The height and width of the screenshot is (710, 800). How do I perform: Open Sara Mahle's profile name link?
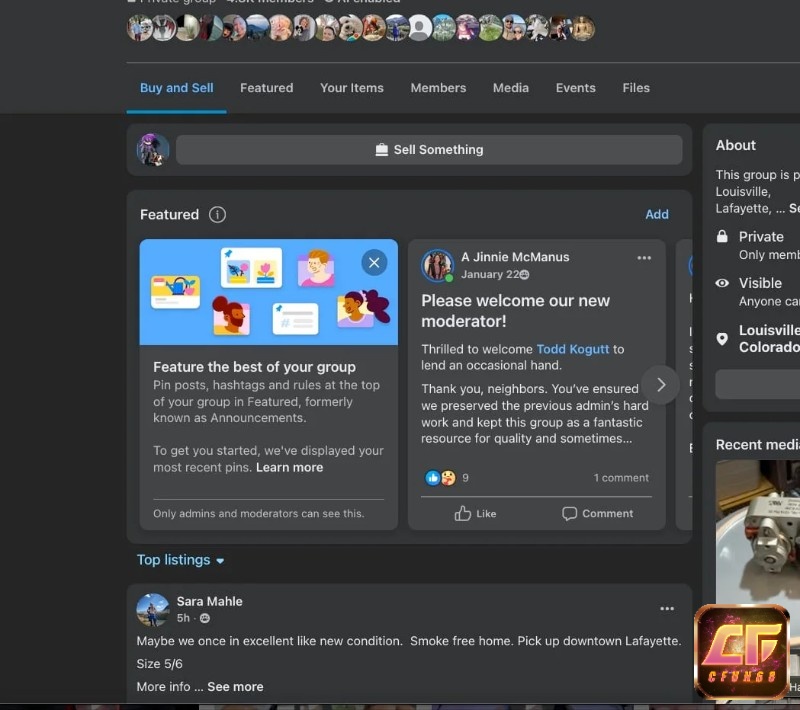[x=210, y=601]
